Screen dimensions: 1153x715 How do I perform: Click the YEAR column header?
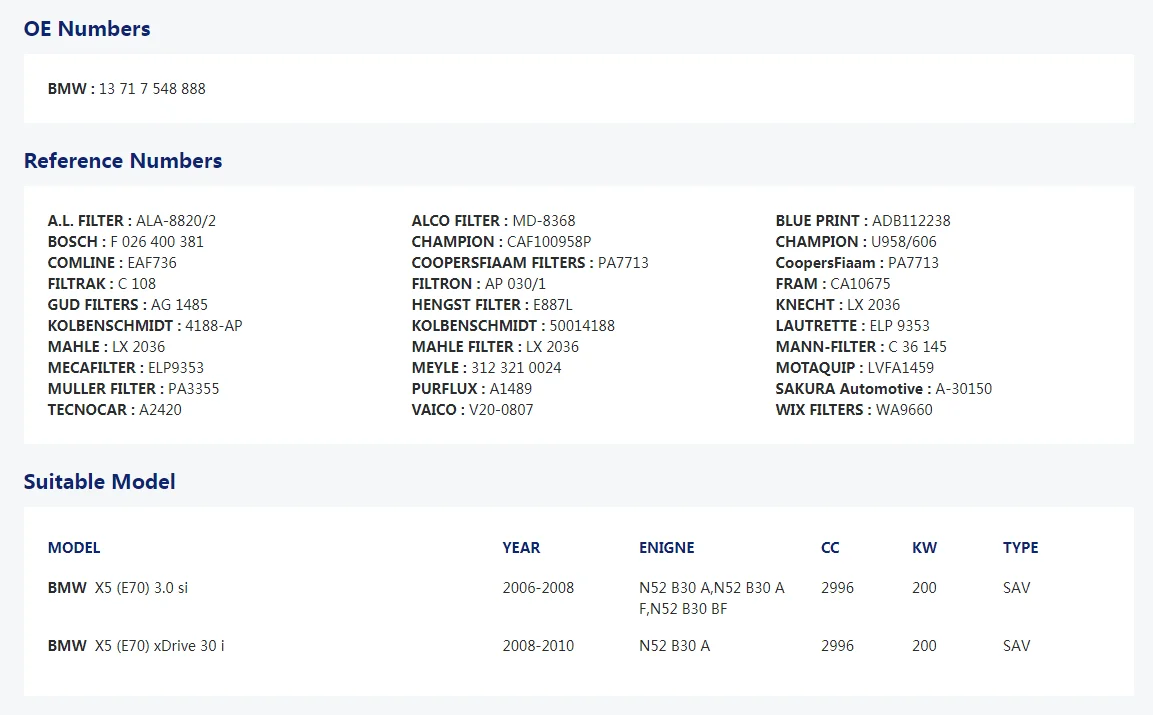point(521,547)
